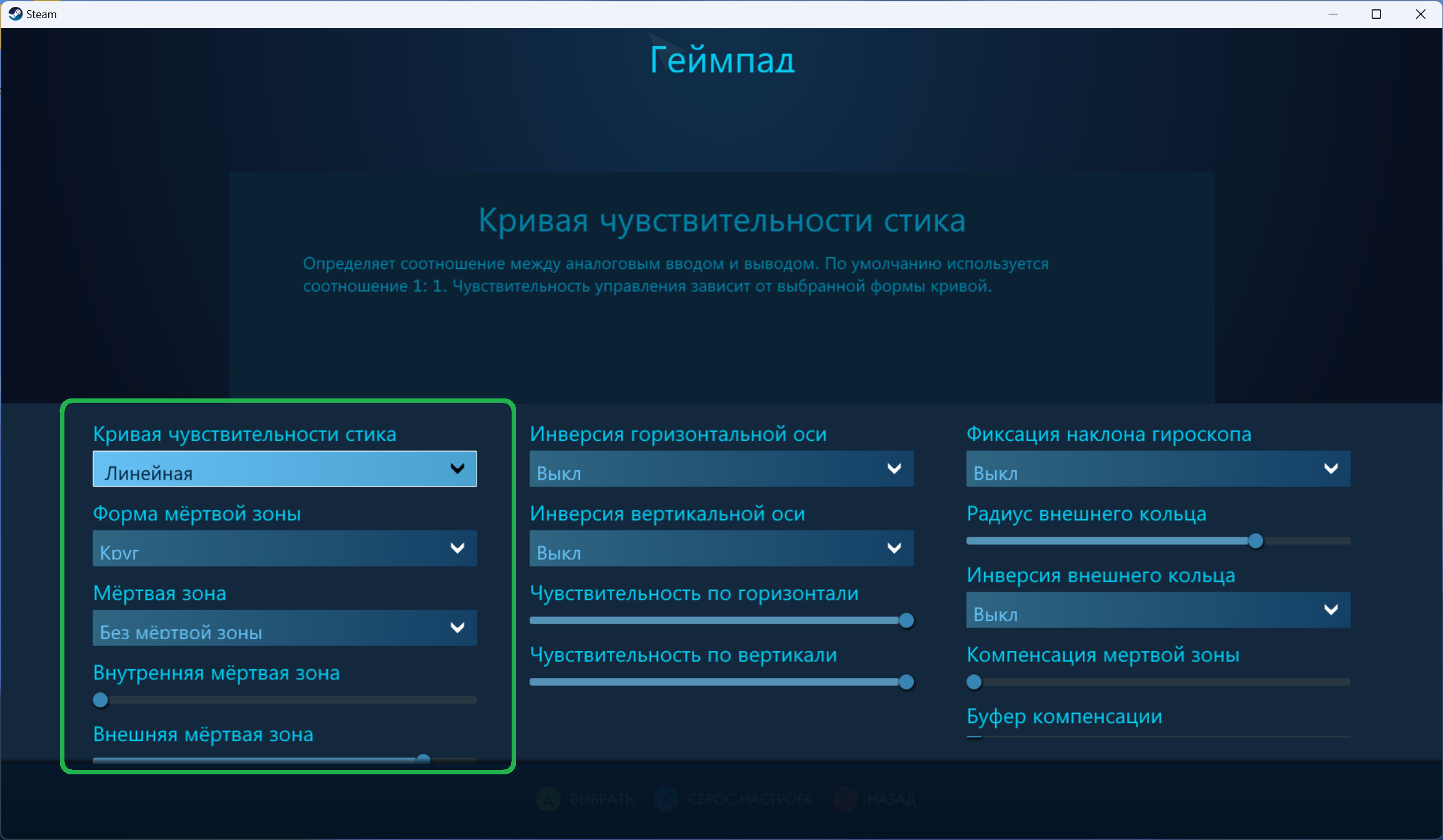Click the A button icon for ВЫБРАТЬ
The image size is (1443, 840).
coord(549,799)
